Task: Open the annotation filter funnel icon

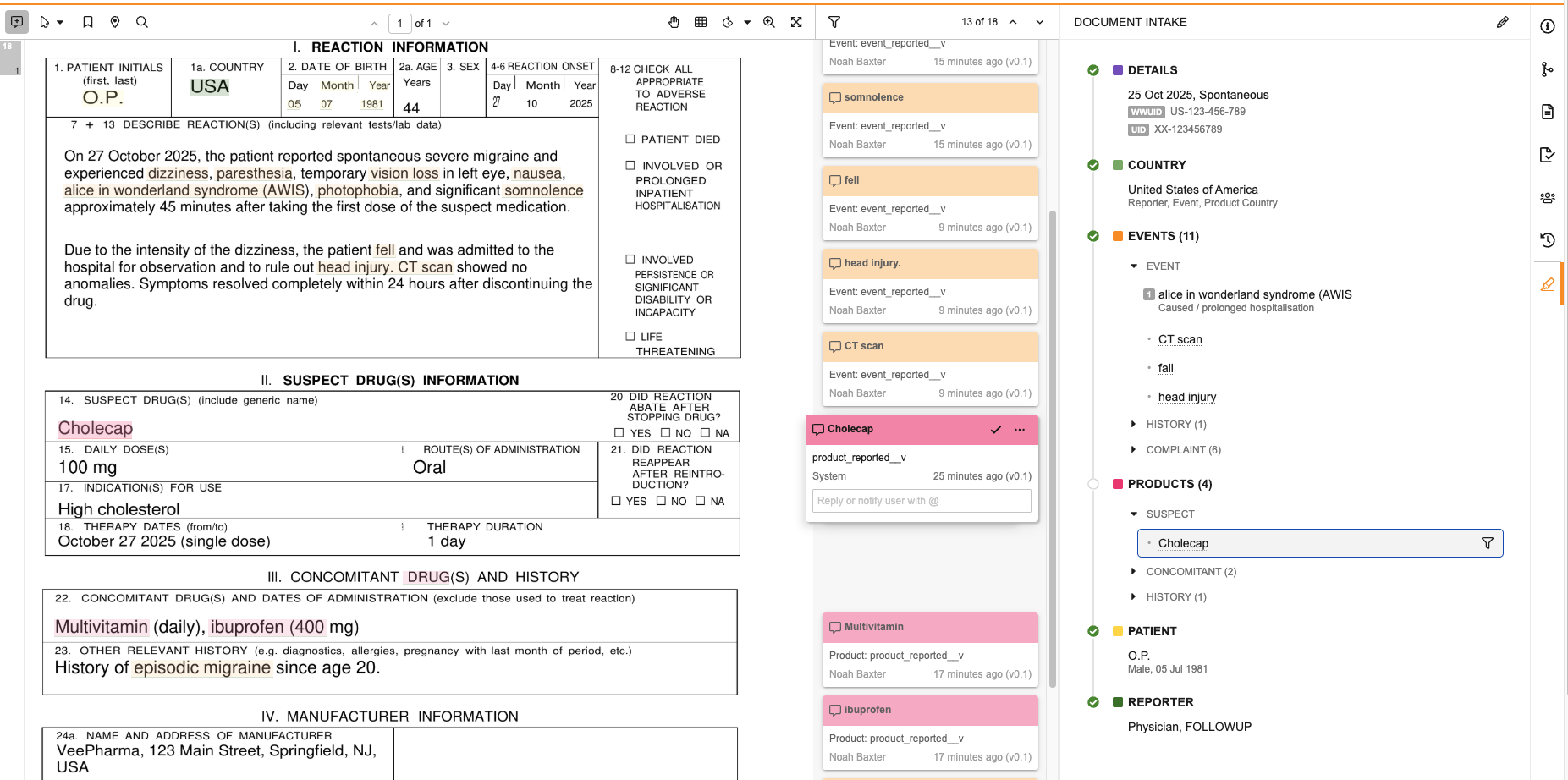Action: (834, 22)
